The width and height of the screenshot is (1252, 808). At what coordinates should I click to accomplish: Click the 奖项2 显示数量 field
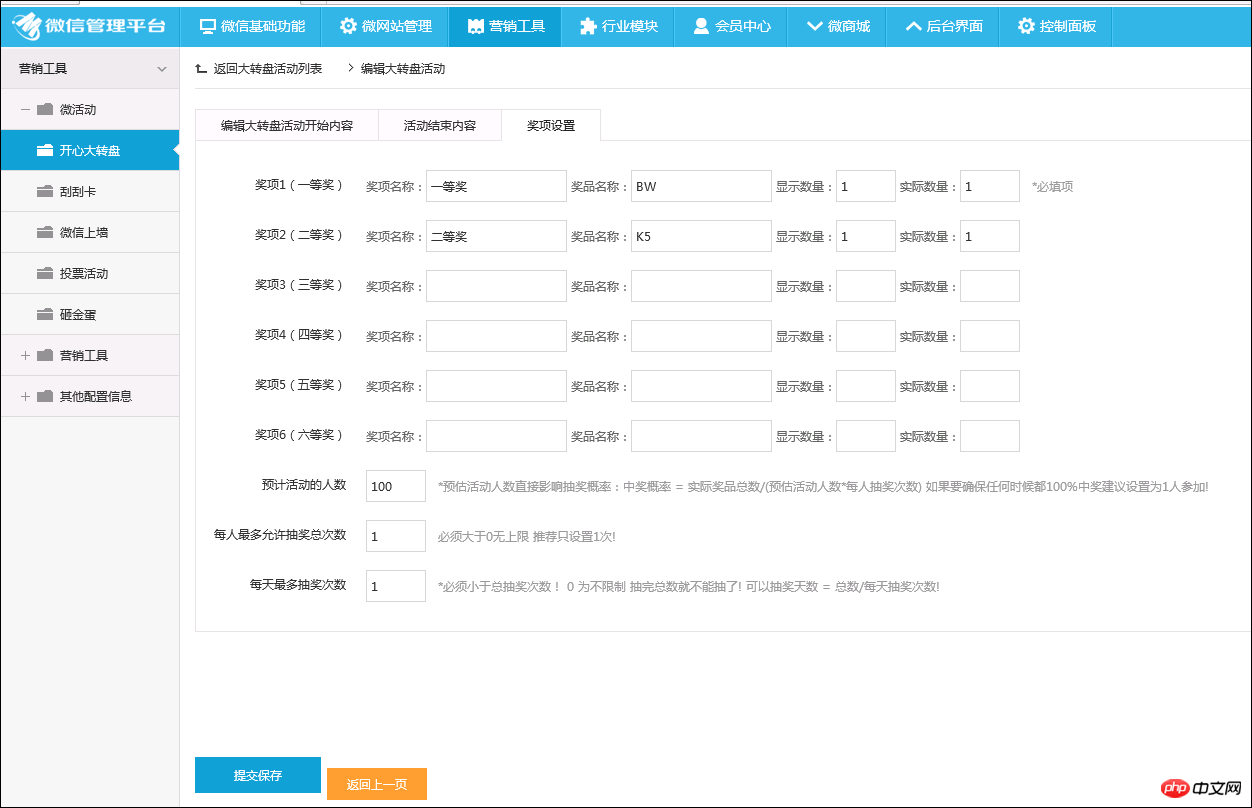(866, 236)
